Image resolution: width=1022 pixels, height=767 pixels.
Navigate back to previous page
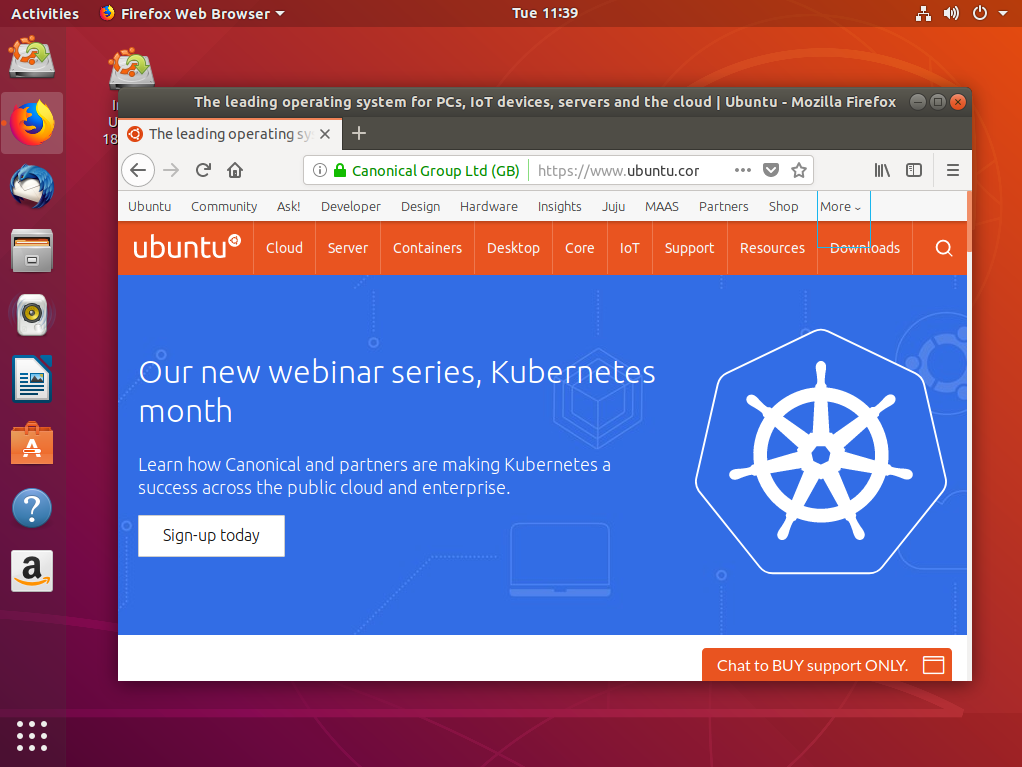click(x=138, y=170)
